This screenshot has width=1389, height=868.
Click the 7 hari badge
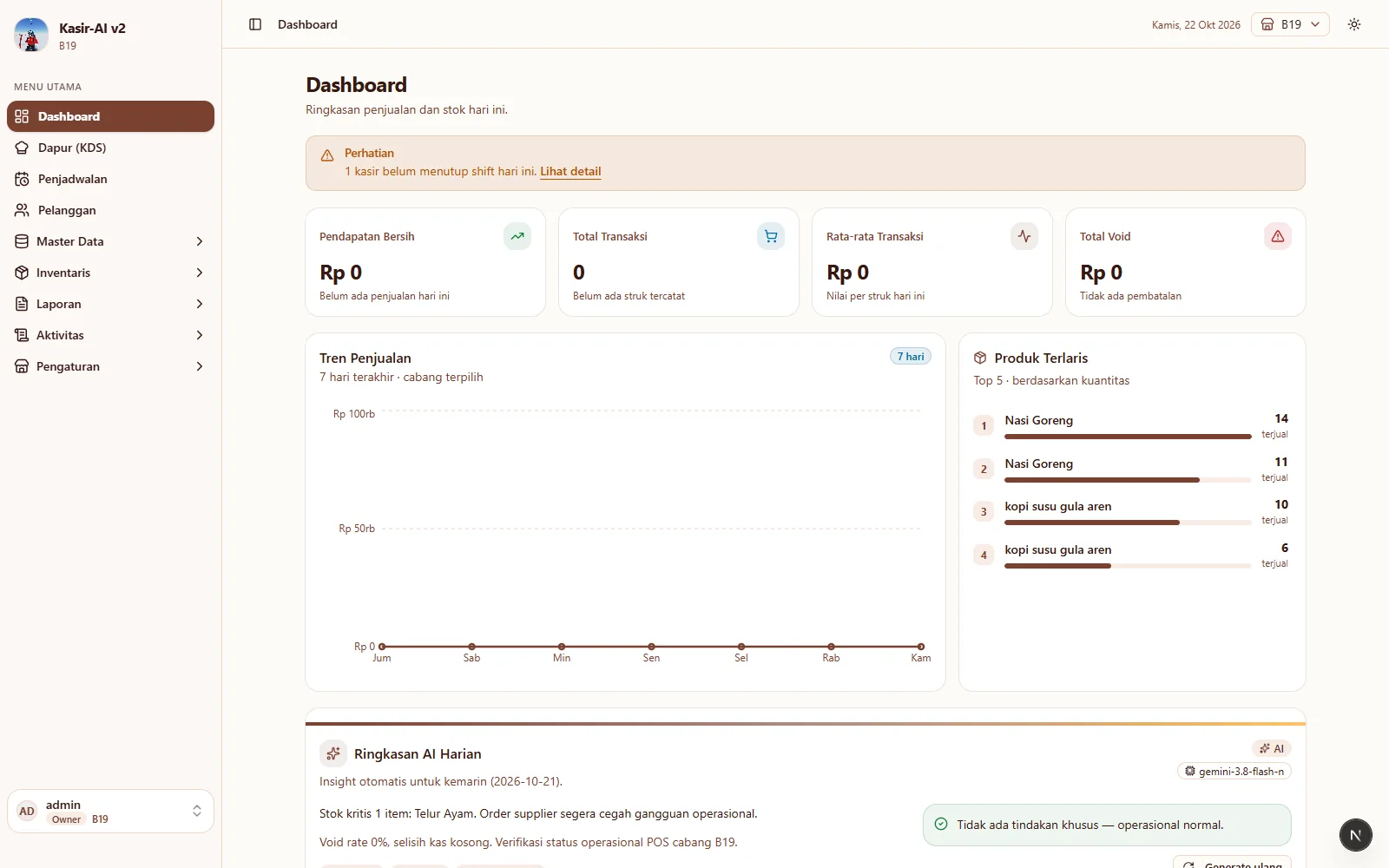tap(911, 356)
